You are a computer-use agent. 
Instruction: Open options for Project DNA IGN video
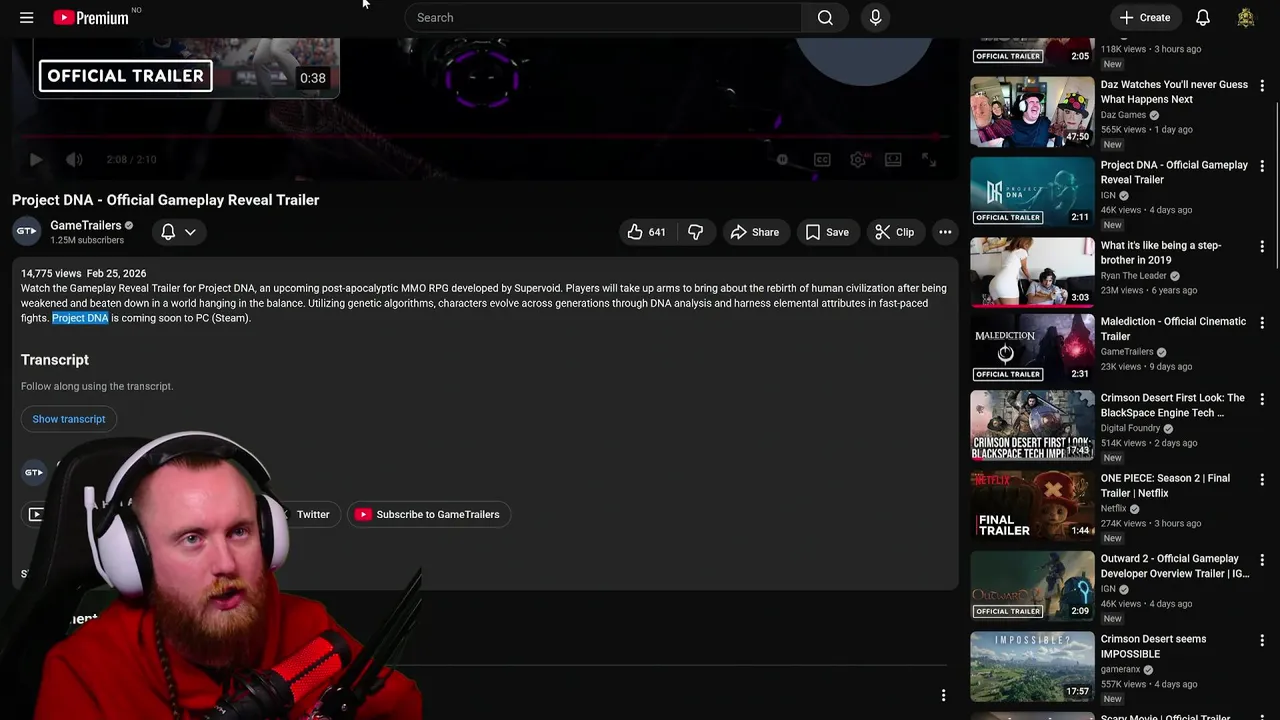(1262, 166)
